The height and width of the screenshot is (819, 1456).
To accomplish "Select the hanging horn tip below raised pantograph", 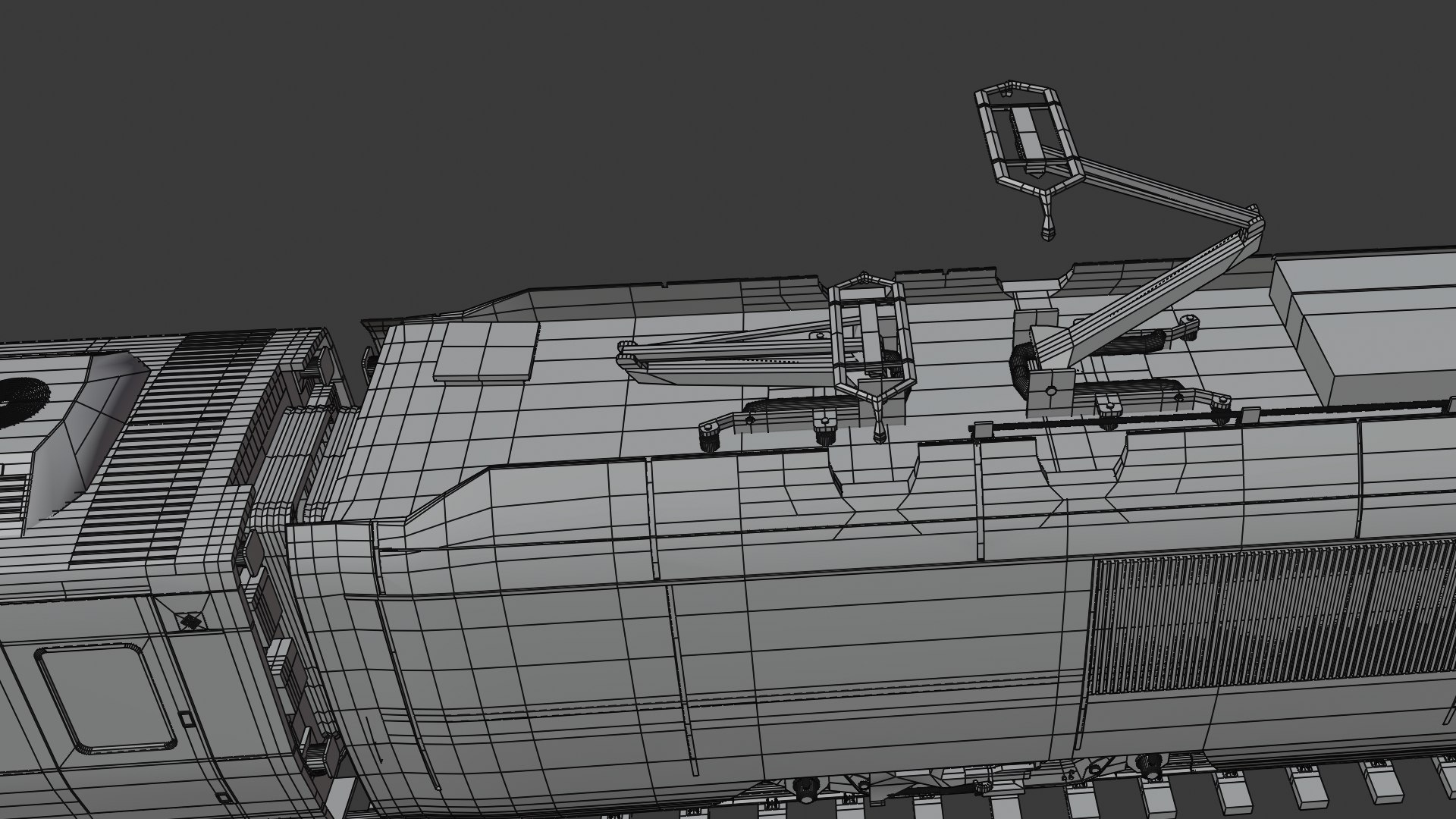I will click(x=1047, y=226).
